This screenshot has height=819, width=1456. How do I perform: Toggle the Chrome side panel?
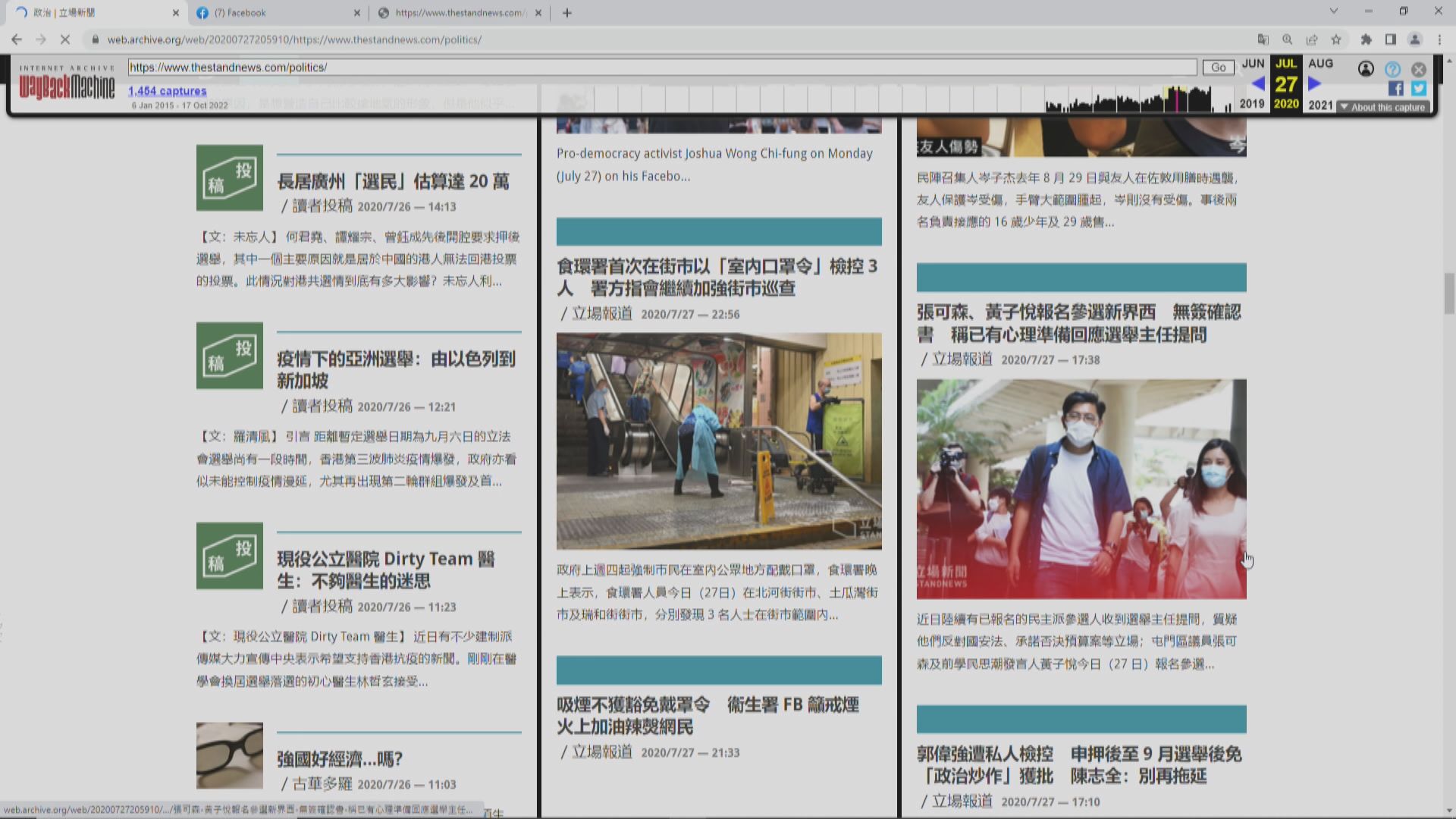point(1391,39)
